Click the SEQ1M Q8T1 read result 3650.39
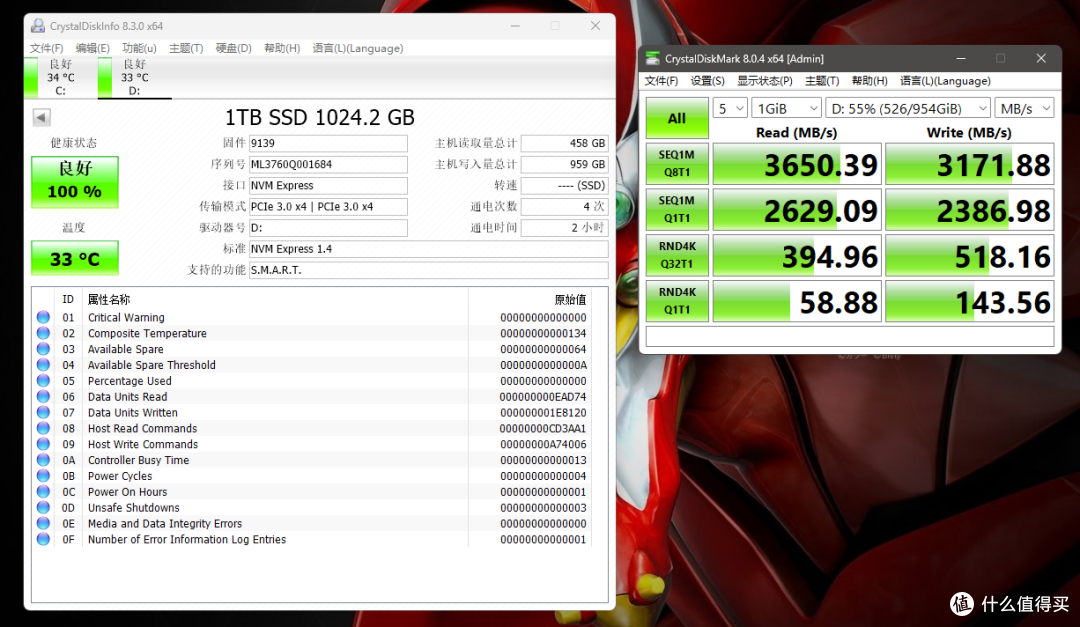Viewport: 1080px width, 627px height. [x=797, y=164]
